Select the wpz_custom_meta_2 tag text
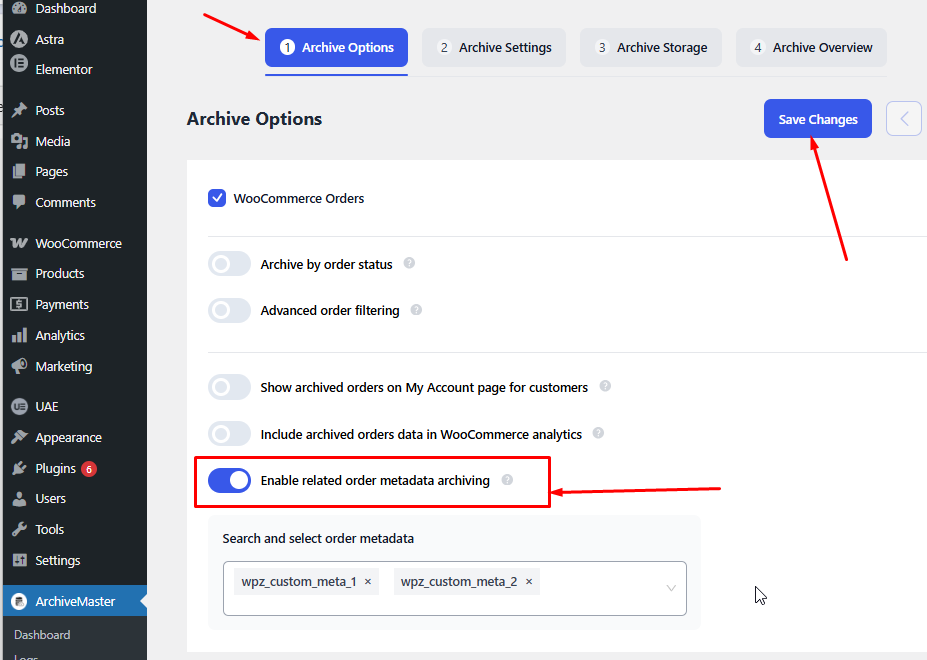 (x=459, y=582)
